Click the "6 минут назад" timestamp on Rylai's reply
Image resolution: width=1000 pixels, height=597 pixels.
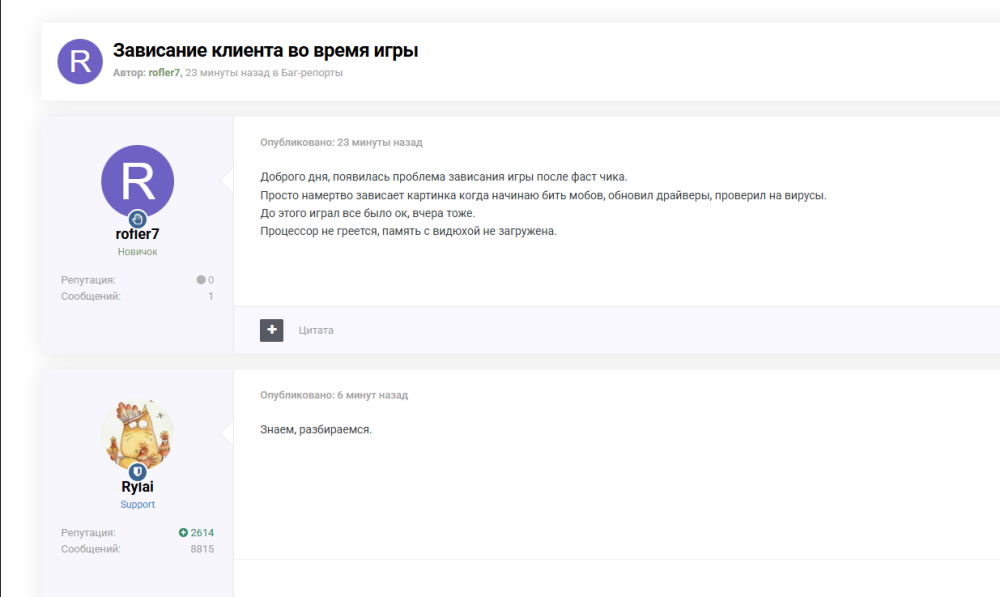click(x=376, y=394)
